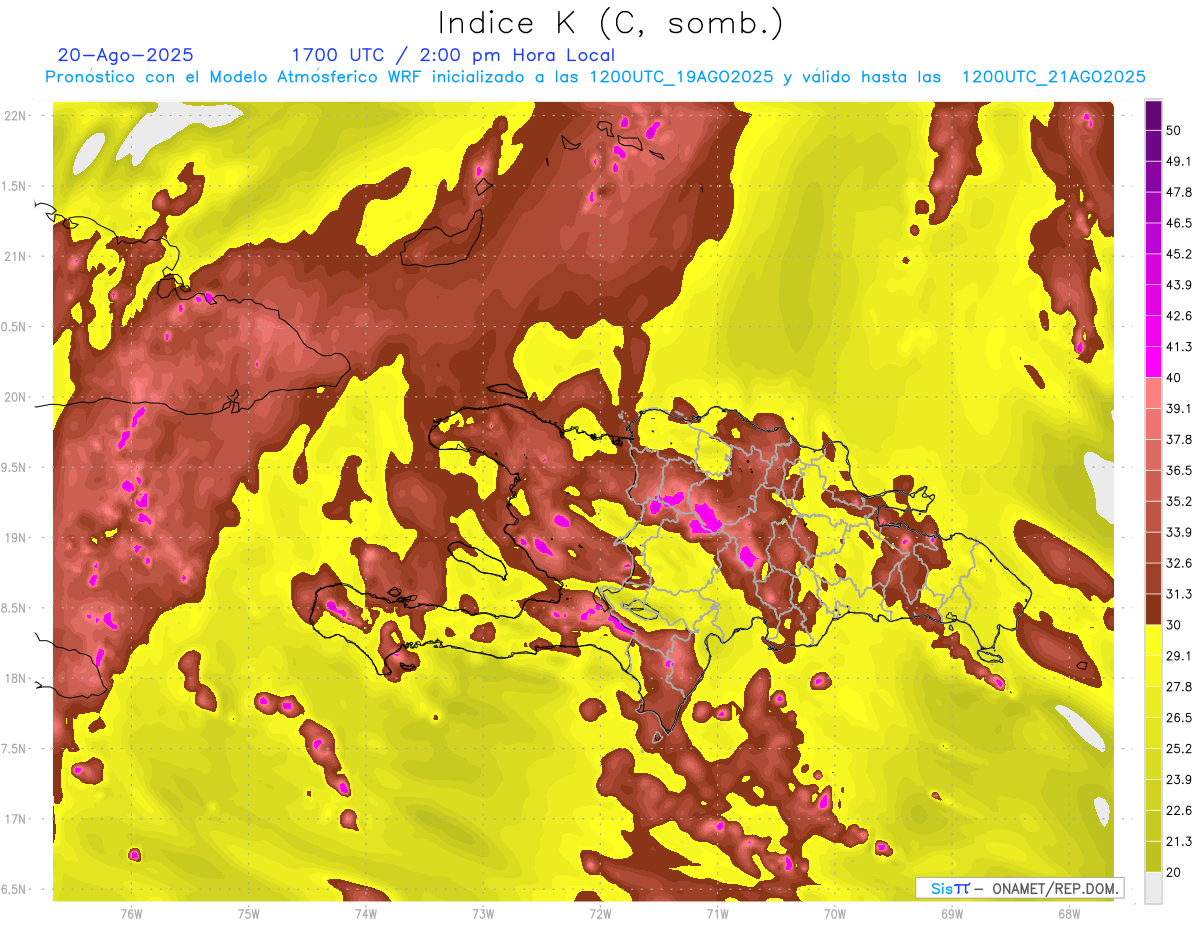Click the colorbar value '23.9'

1179,780
